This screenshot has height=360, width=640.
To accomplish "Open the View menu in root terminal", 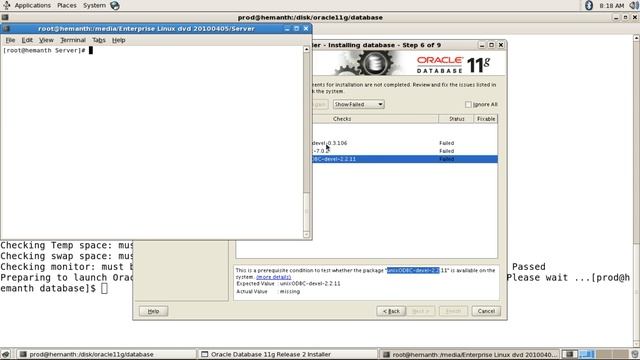I will 46,40.
